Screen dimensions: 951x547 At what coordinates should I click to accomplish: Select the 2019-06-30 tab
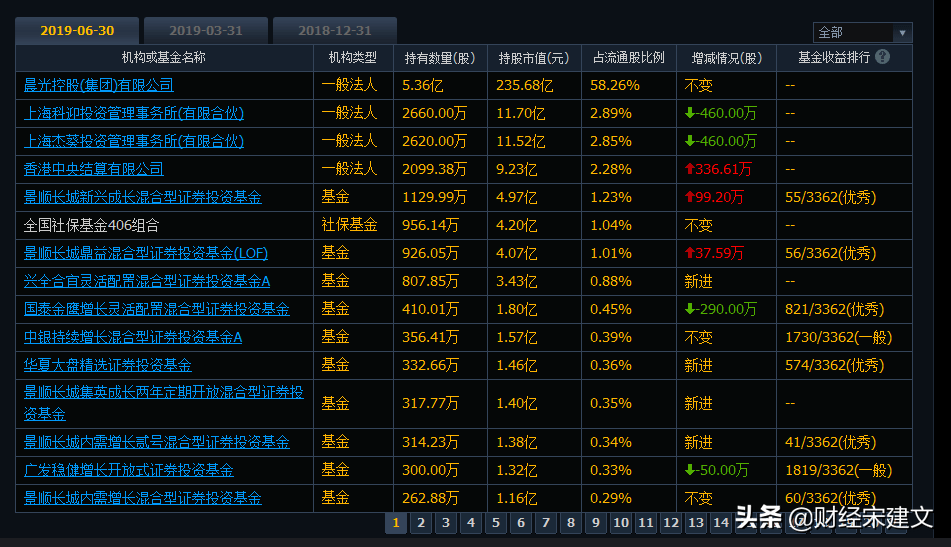(77, 30)
